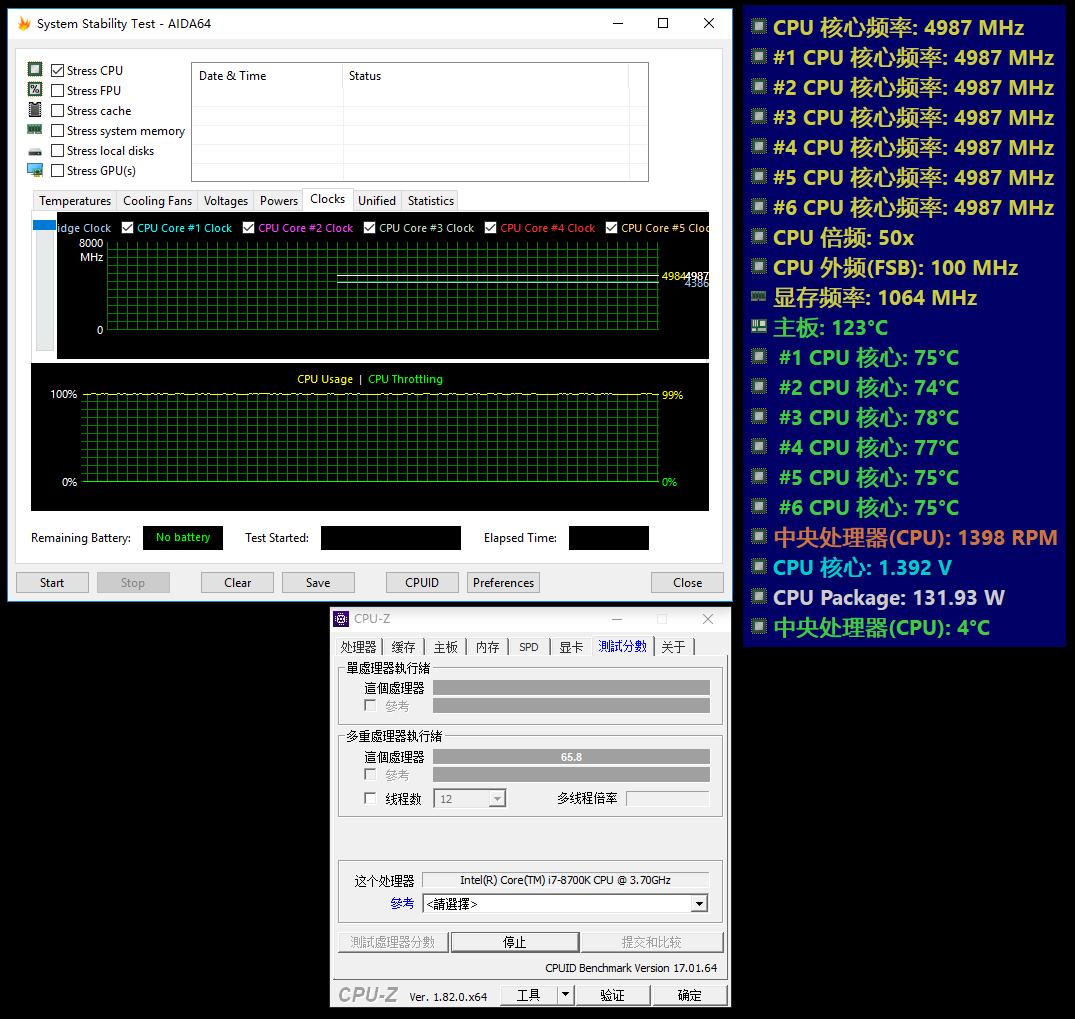Switch to CPU-Z 处理器 tab
Viewport: 1075px width, 1019px height.
point(358,647)
